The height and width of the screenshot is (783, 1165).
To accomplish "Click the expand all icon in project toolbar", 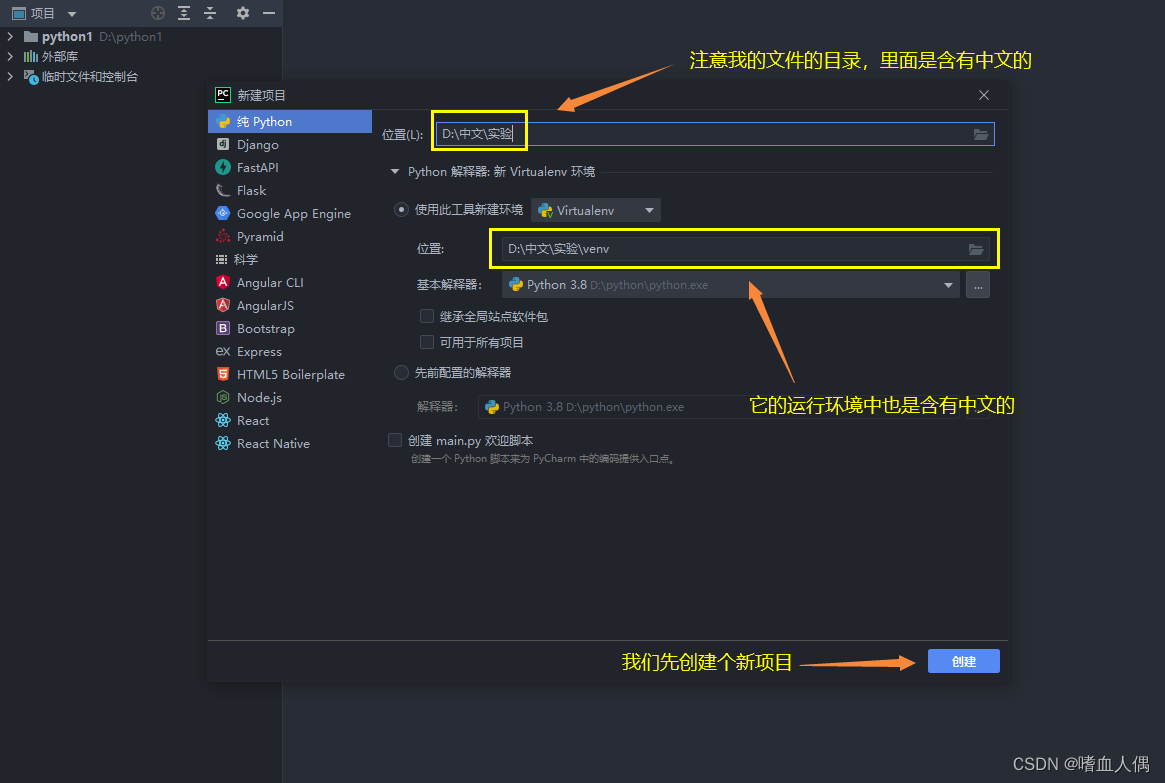I will (184, 13).
